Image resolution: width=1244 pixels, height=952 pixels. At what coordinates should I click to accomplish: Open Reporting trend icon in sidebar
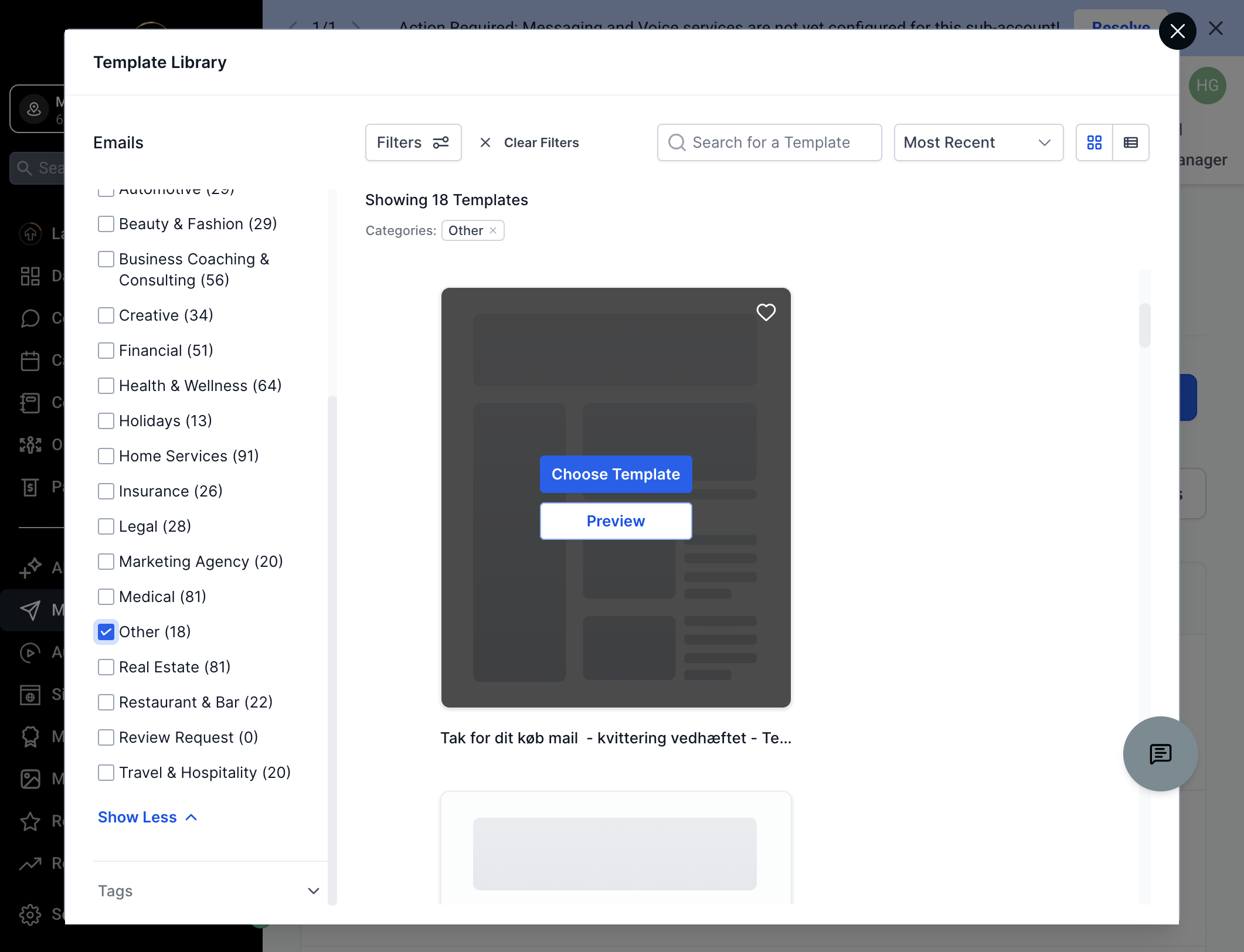tap(30, 863)
